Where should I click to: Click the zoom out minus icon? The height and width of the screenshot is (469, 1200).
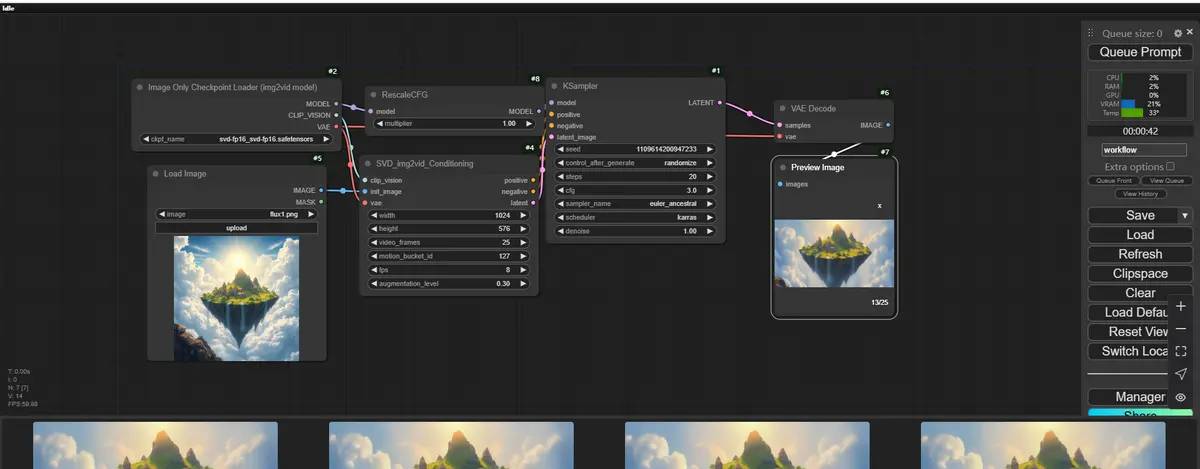1181,329
